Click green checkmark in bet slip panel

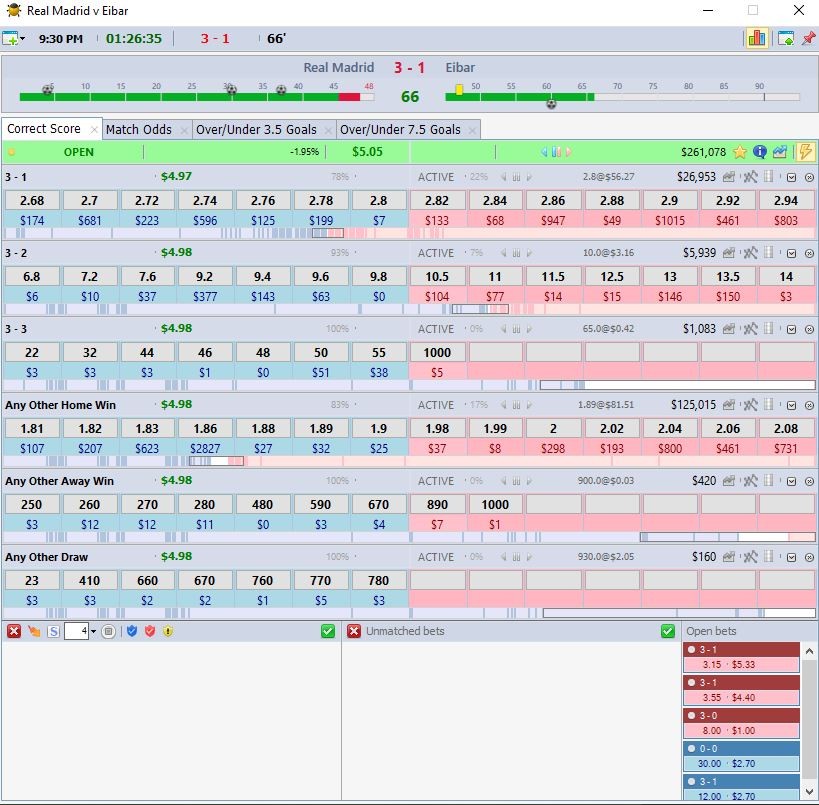point(327,632)
